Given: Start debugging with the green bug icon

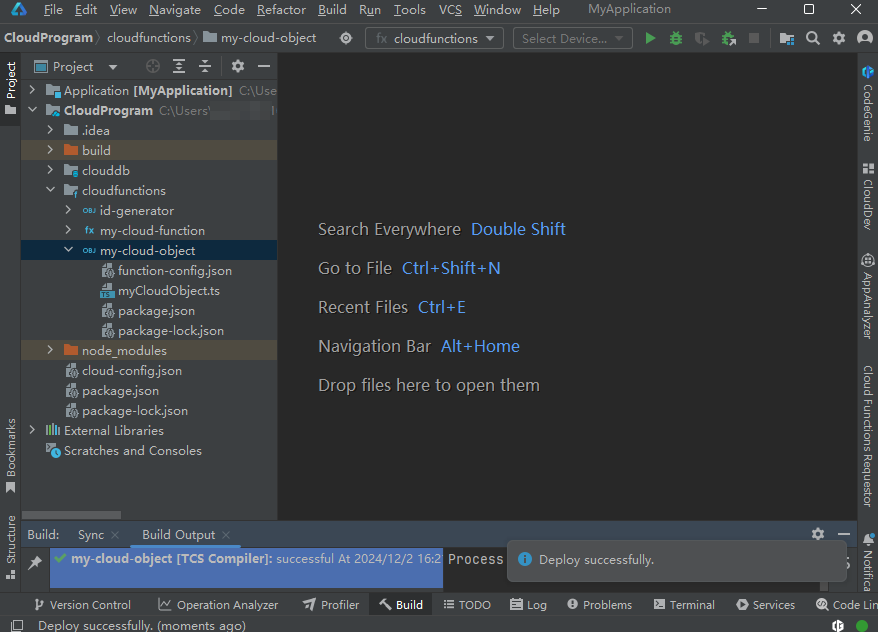Looking at the screenshot, I should 676,38.
